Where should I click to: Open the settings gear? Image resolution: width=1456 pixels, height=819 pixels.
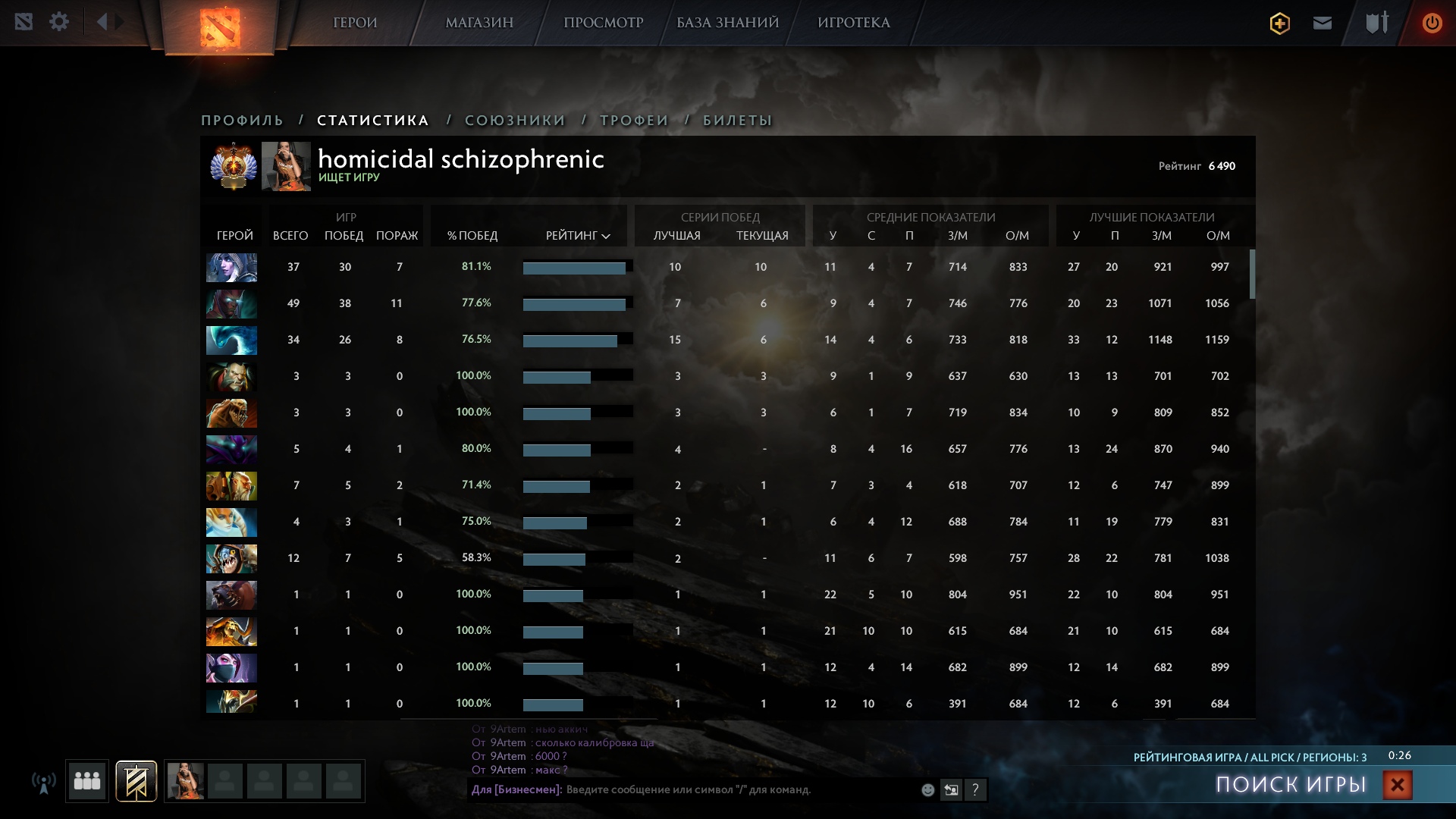point(59,22)
